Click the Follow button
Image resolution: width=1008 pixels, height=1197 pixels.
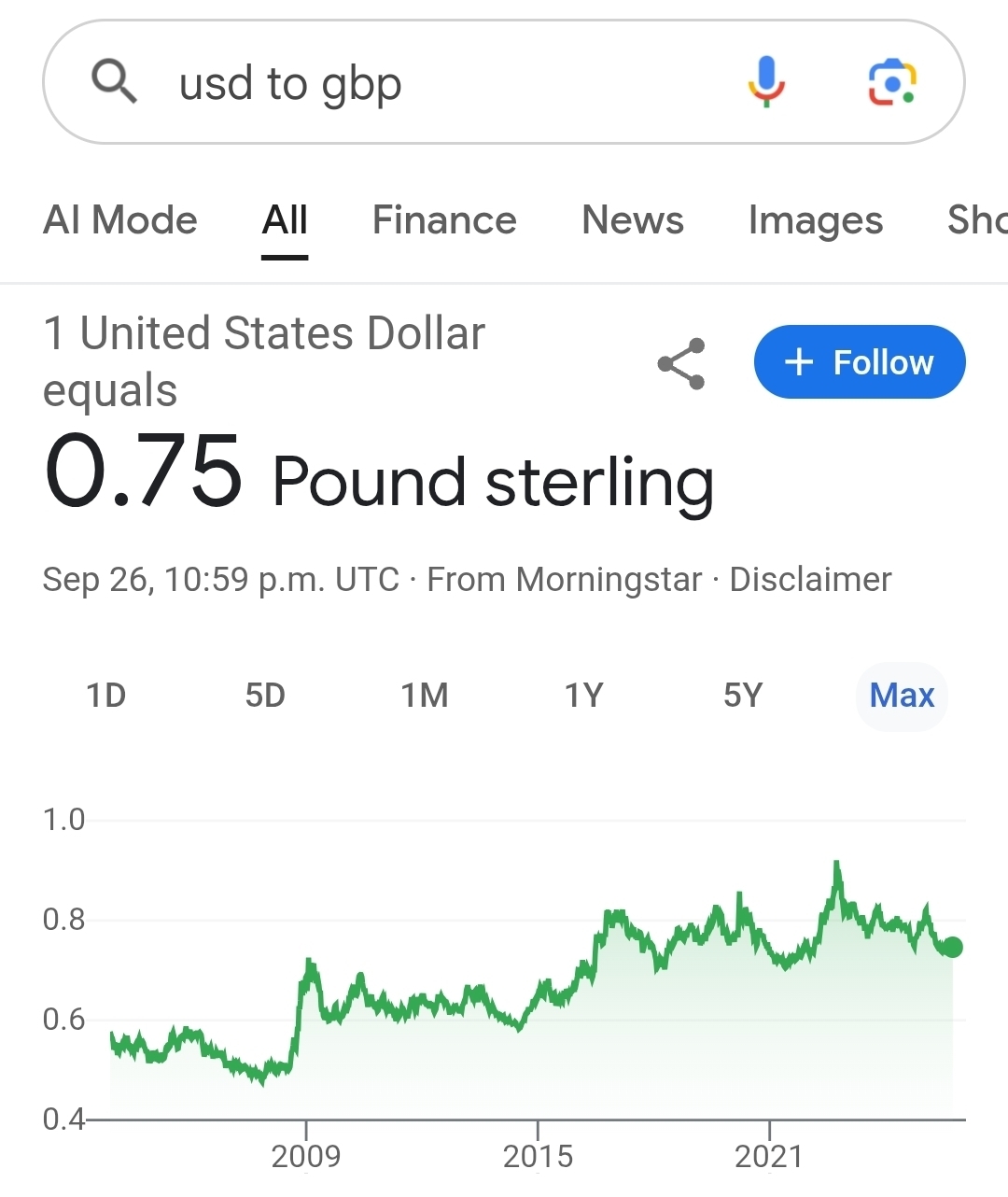(x=860, y=362)
